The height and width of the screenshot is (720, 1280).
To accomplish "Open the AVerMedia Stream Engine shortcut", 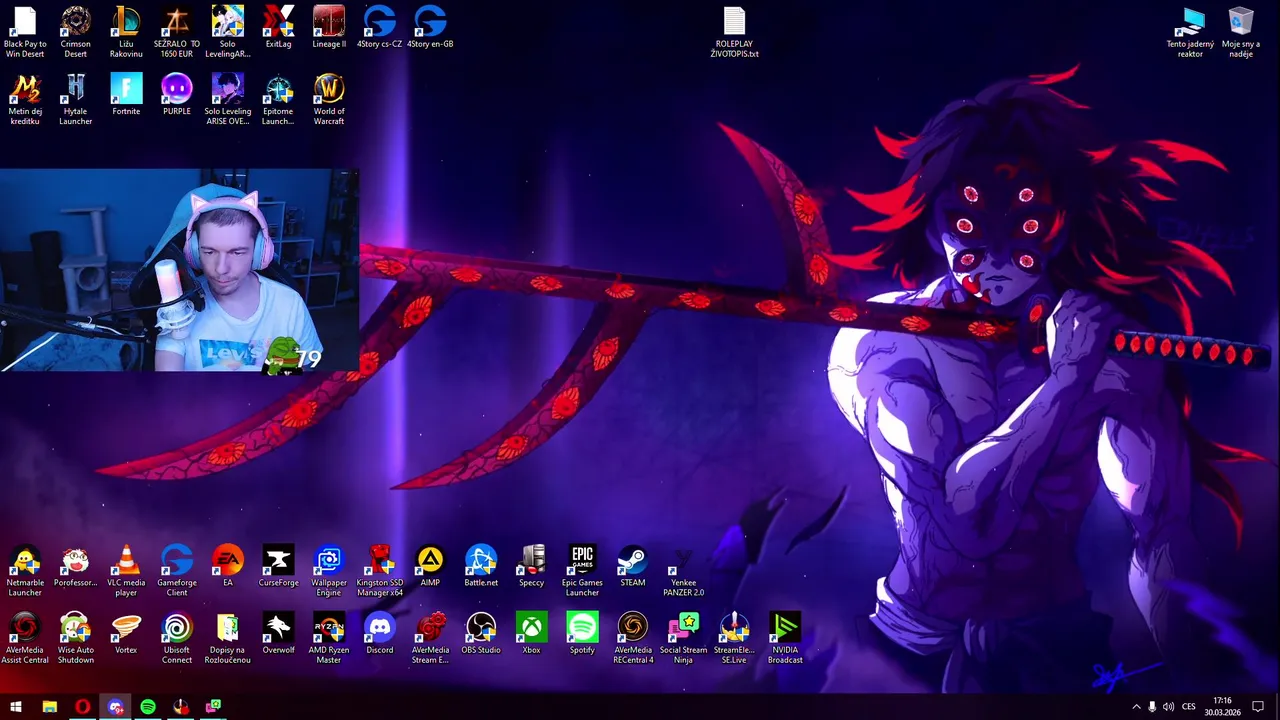I will click(430, 638).
